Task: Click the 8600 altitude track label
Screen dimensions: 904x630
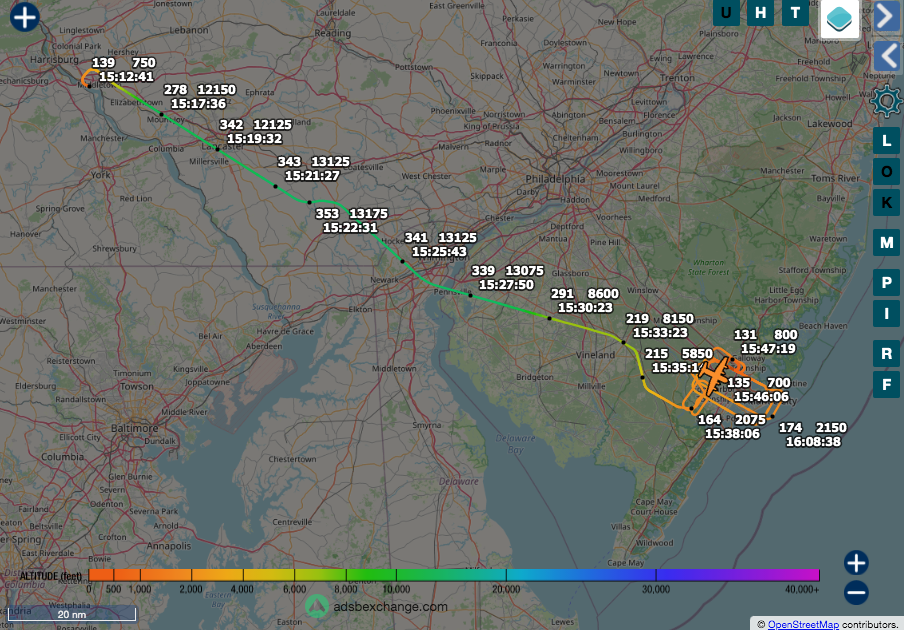Action: click(x=603, y=294)
